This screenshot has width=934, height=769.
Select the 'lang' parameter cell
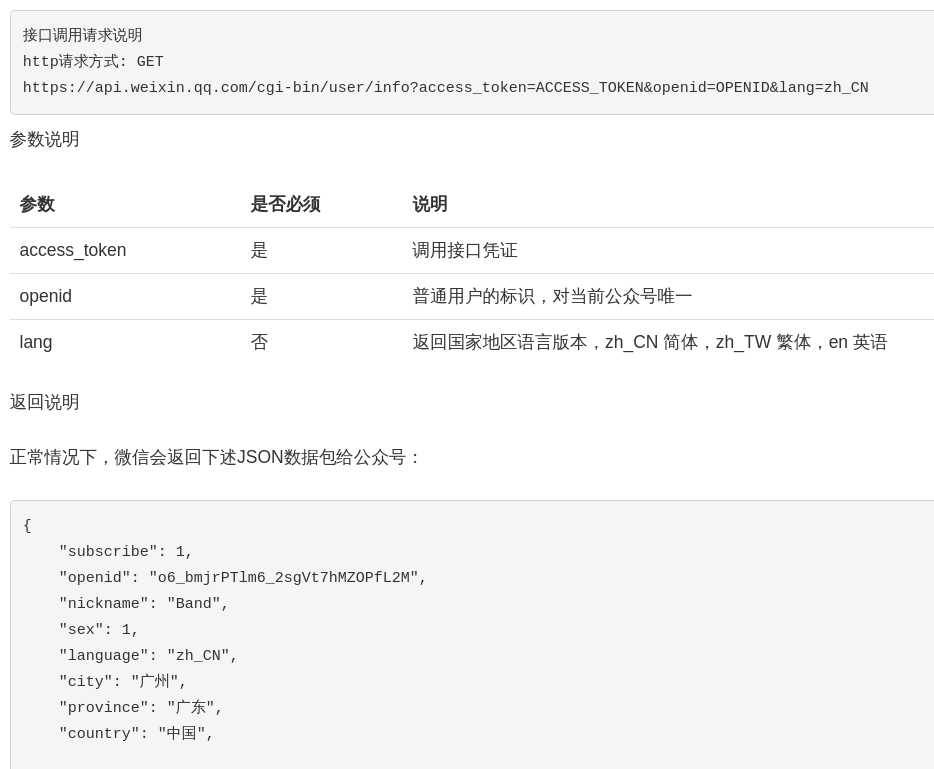click(x=36, y=342)
